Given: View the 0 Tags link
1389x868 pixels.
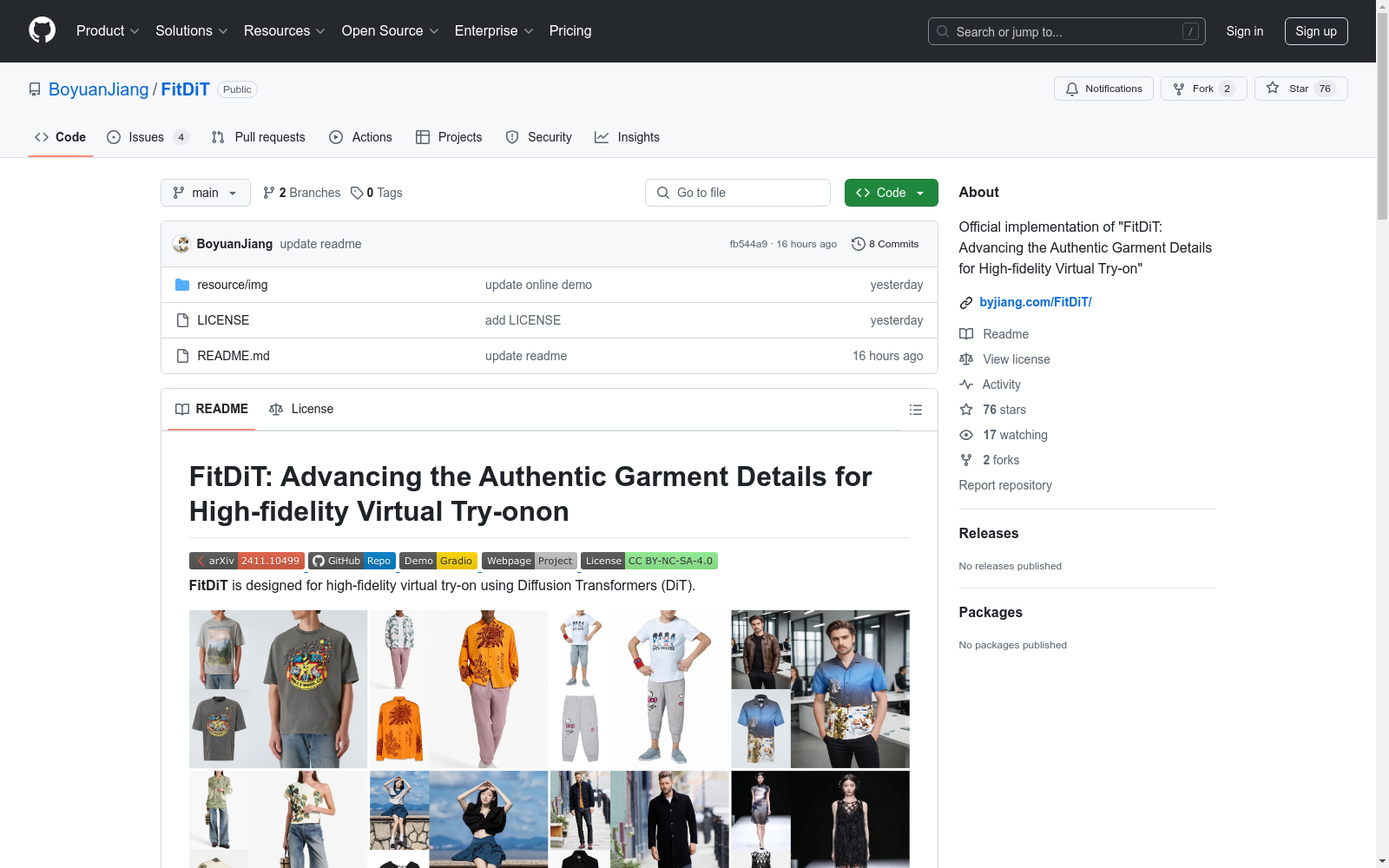Looking at the screenshot, I should coord(377,193).
